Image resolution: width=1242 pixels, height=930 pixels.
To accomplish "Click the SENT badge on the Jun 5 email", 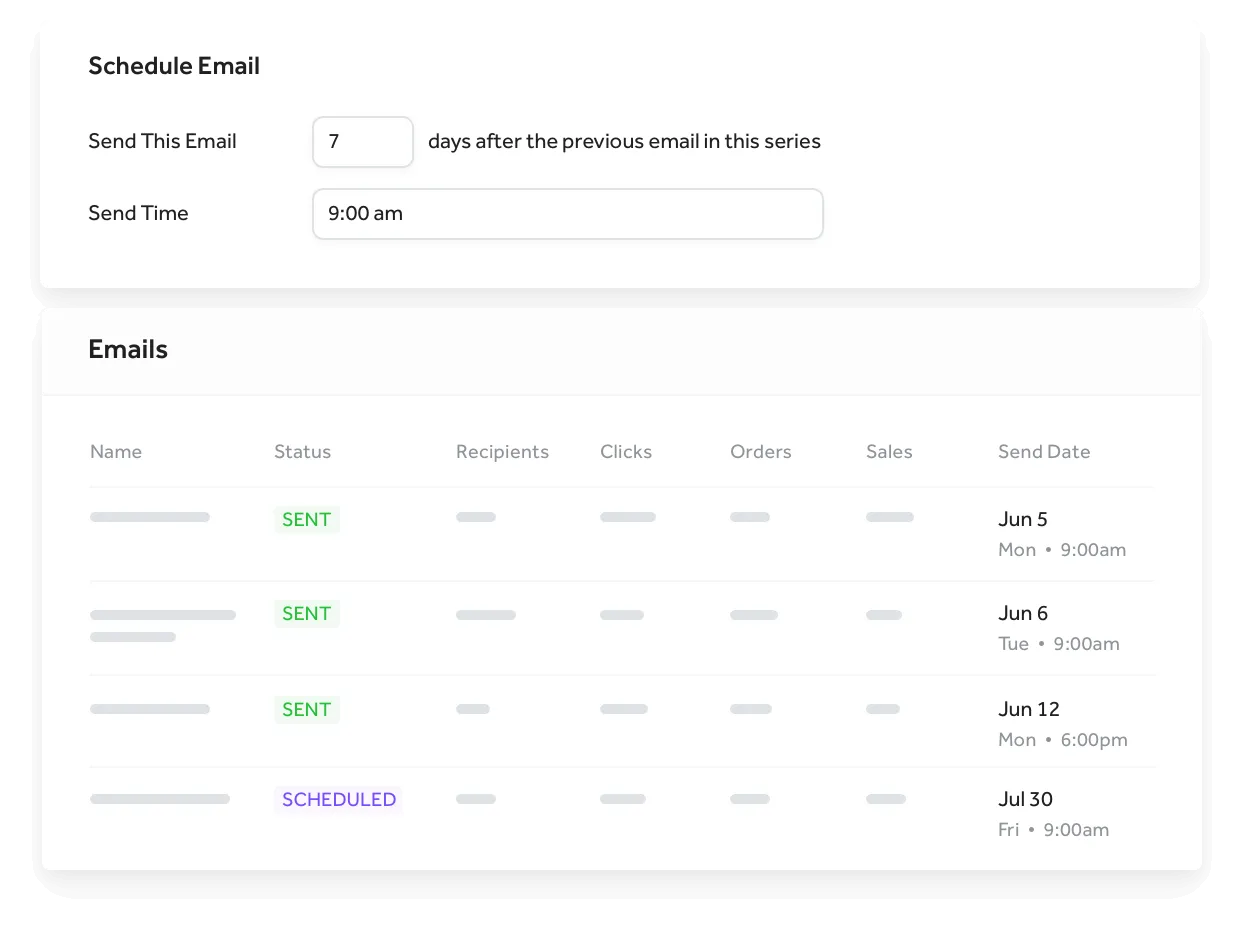I will [x=307, y=518].
